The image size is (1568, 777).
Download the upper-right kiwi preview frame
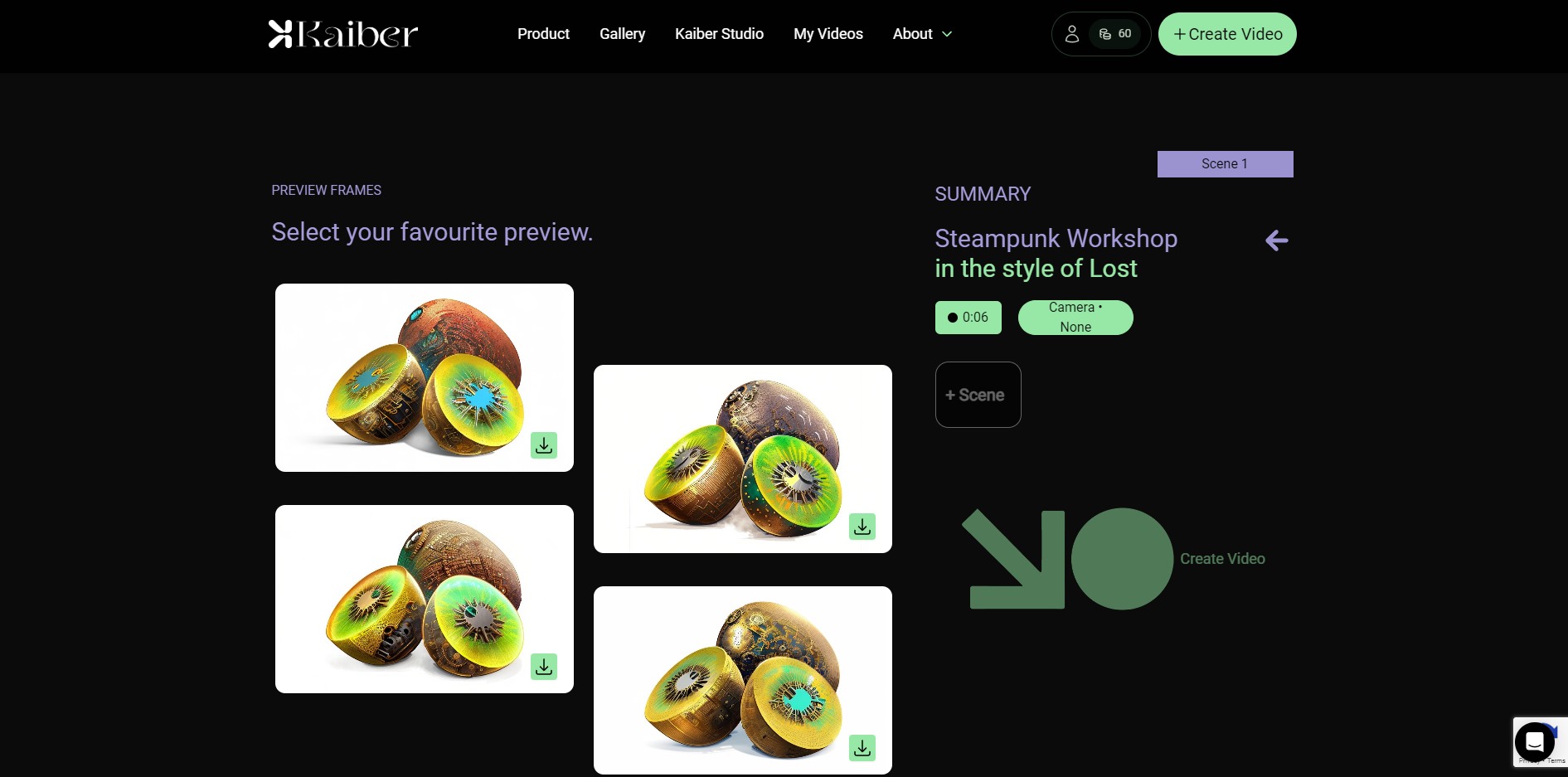(x=862, y=527)
